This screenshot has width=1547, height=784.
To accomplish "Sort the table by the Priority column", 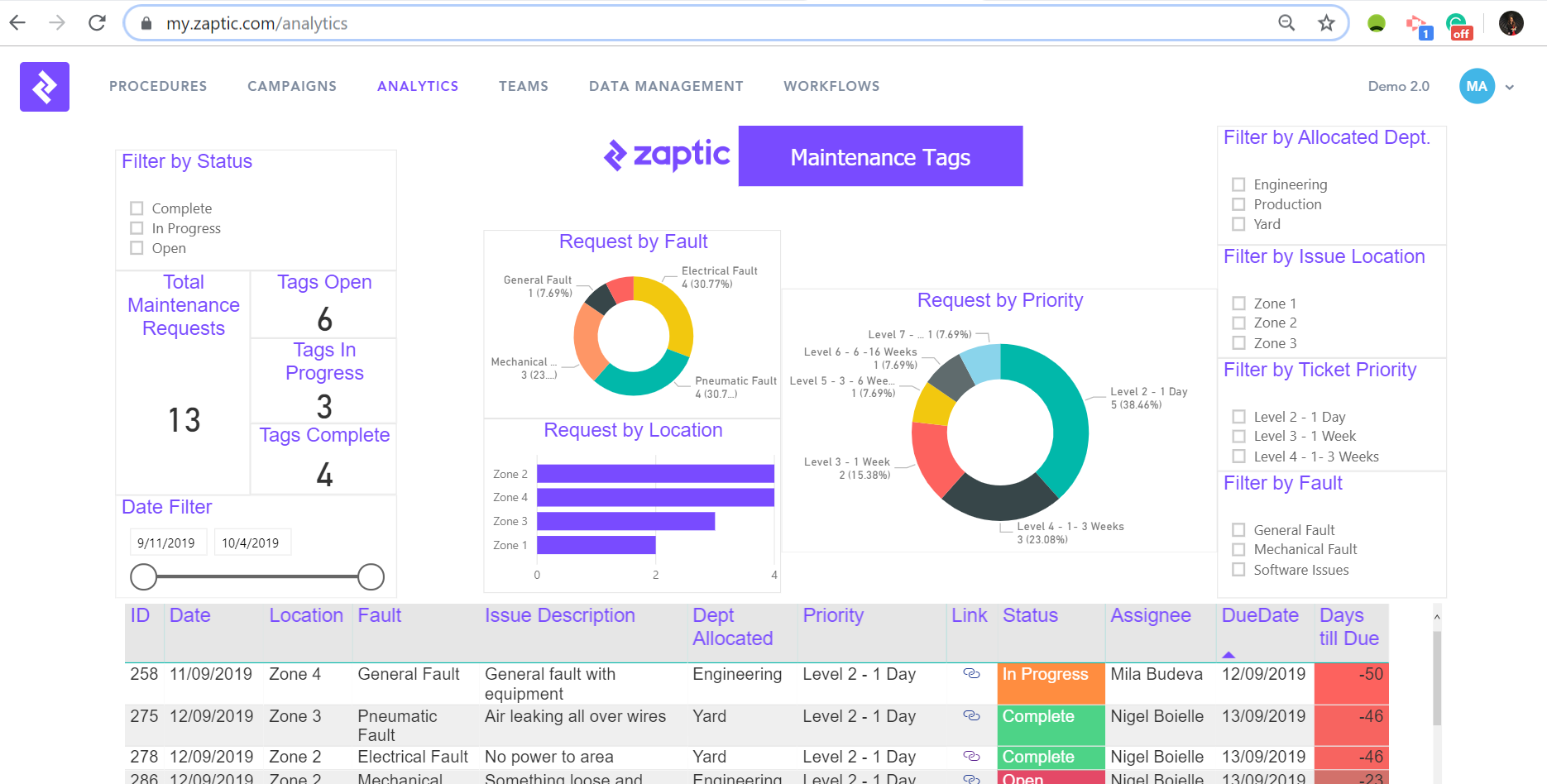I will click(x=832, y=616).
